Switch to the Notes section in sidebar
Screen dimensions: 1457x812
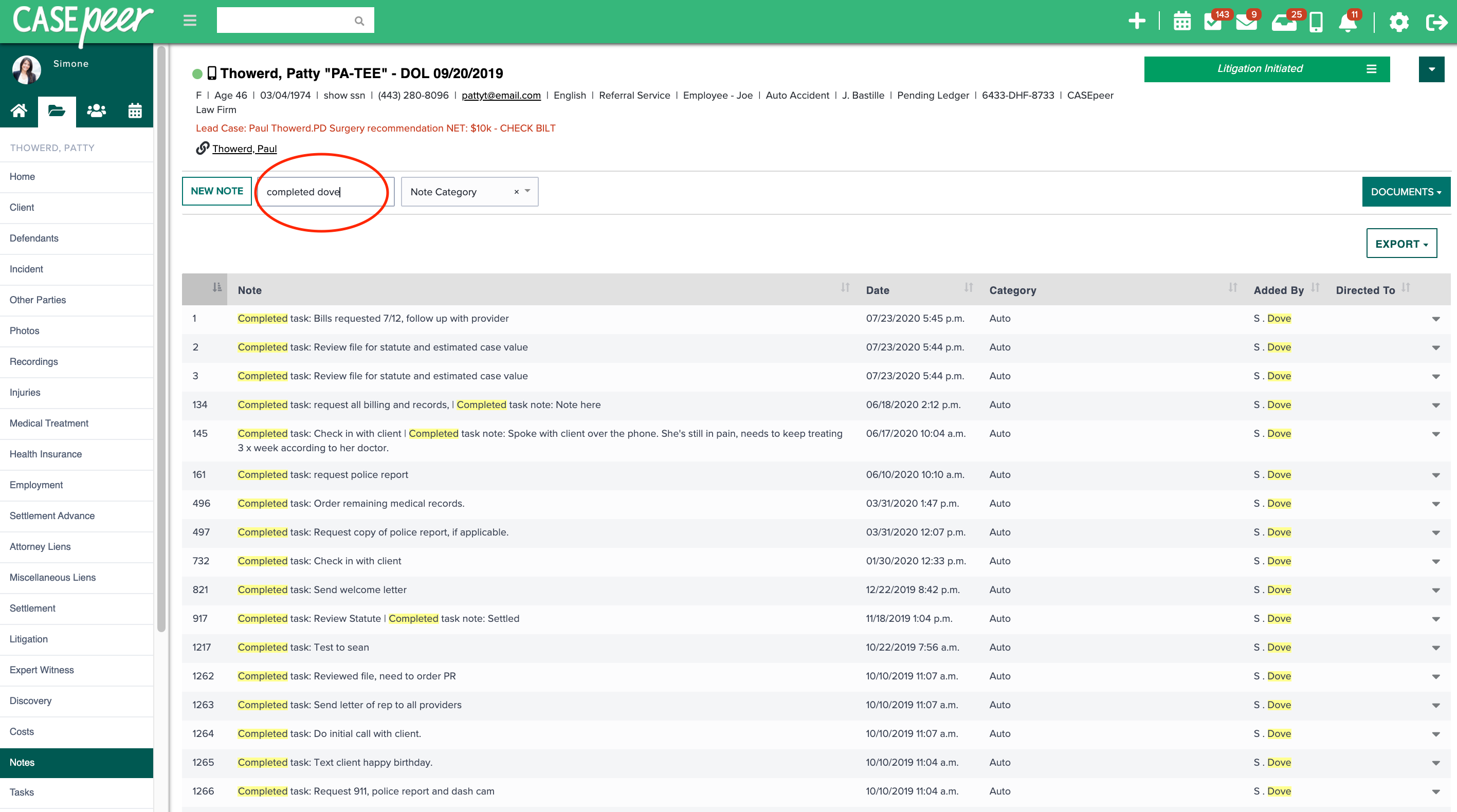click(23, 762)
